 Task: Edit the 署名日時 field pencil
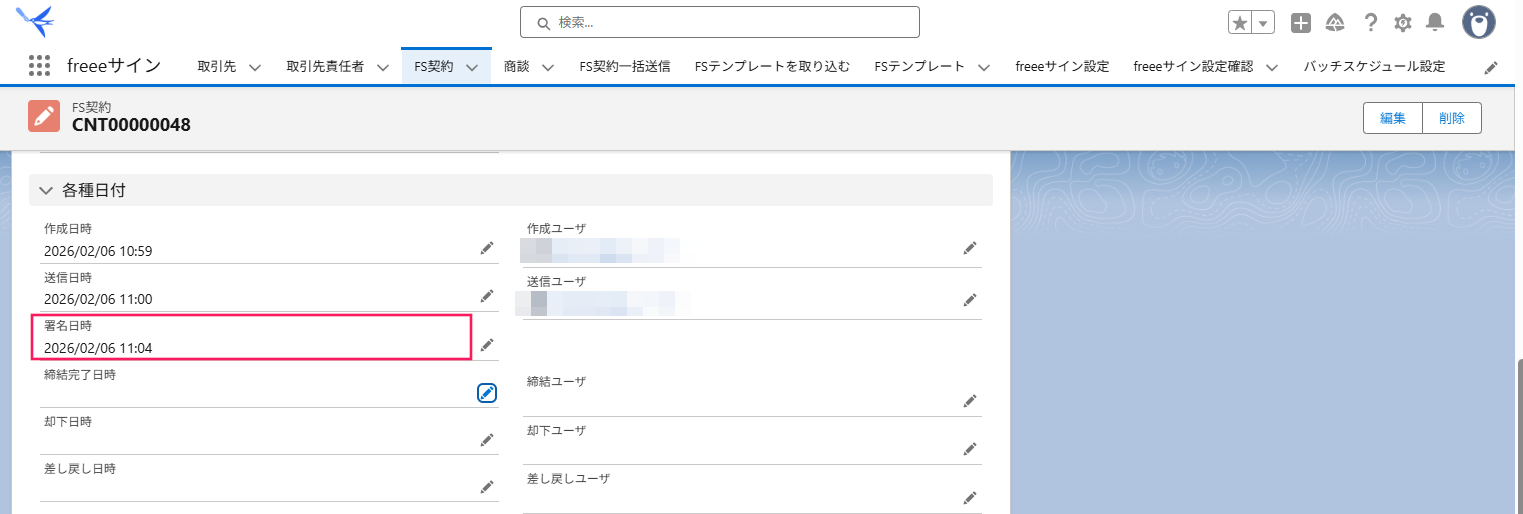click(487, 345)
